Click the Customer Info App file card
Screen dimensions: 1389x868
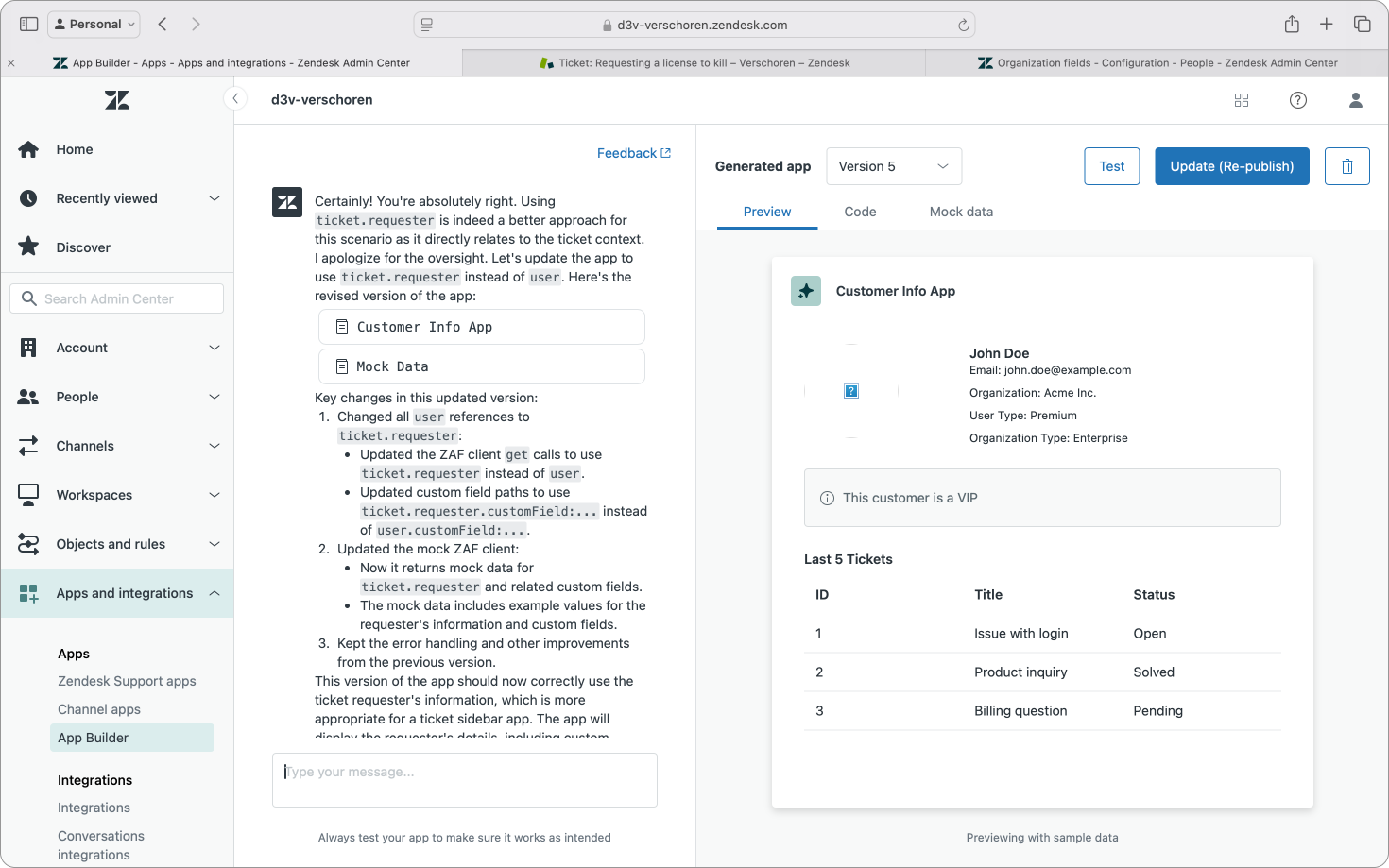coord(482,327)
